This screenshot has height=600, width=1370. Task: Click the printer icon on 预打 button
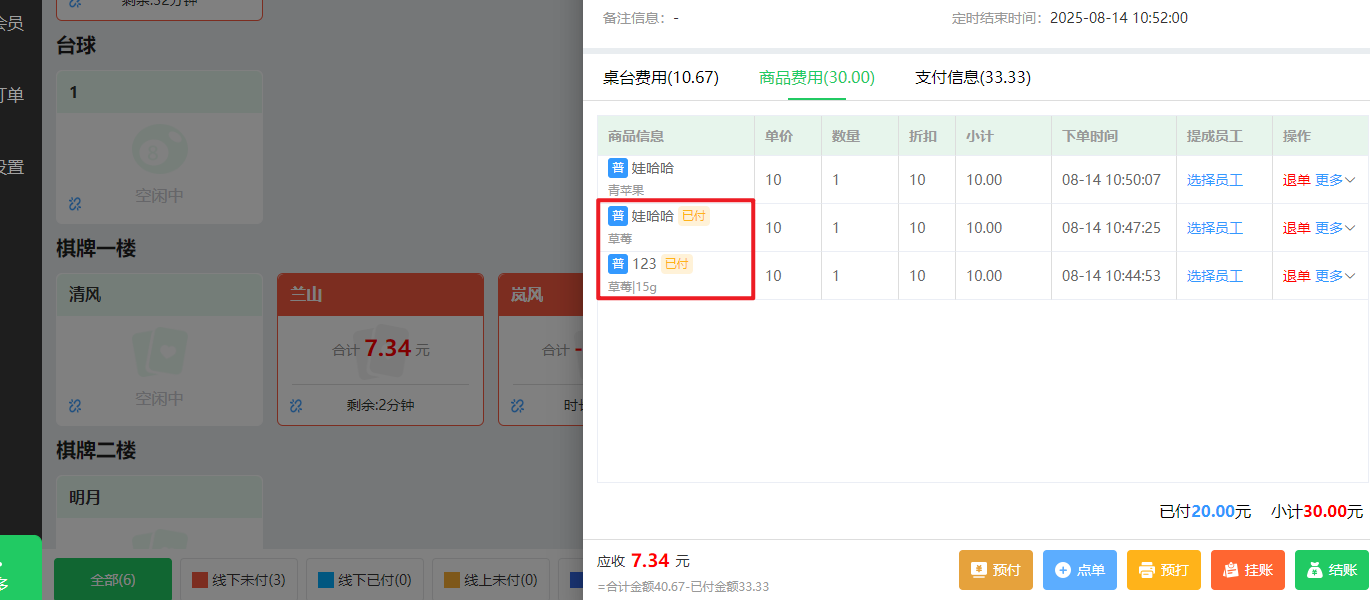(x=1146, y=569)
